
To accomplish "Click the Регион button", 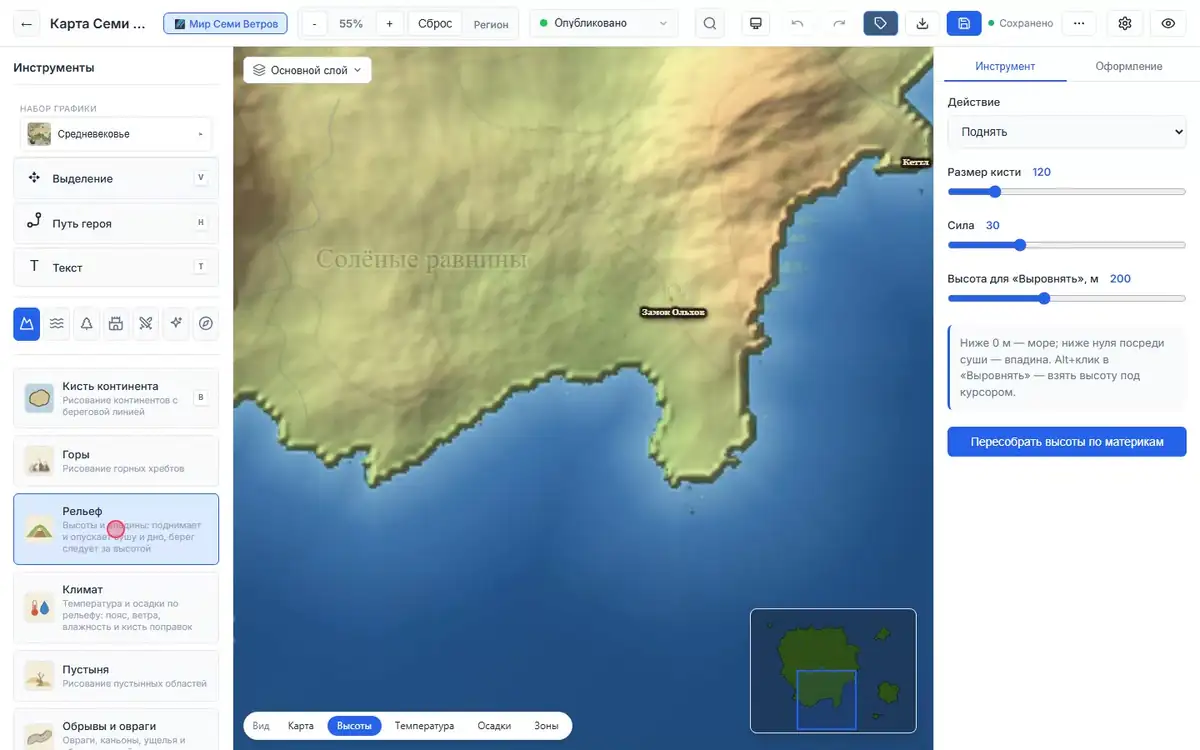I will [491, 23].
